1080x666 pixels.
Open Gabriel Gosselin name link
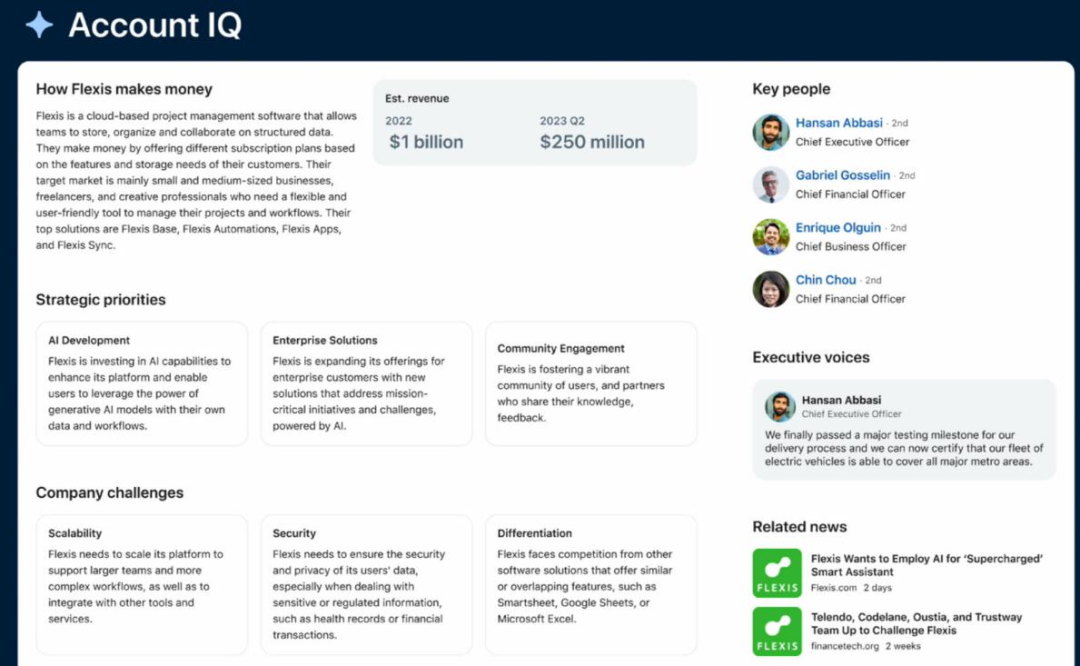[842, 175]
